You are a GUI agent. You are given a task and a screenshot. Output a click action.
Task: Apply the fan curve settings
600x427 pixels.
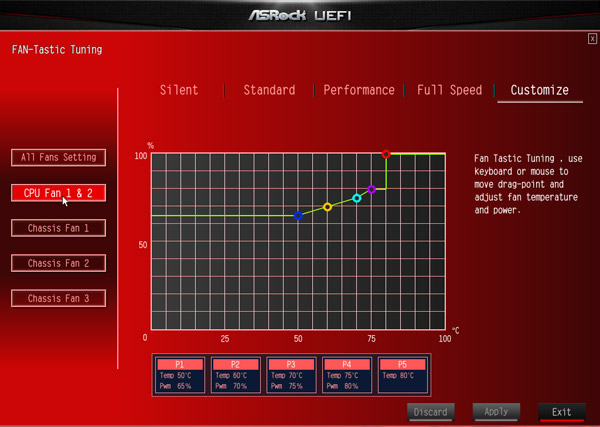(496, 412)
